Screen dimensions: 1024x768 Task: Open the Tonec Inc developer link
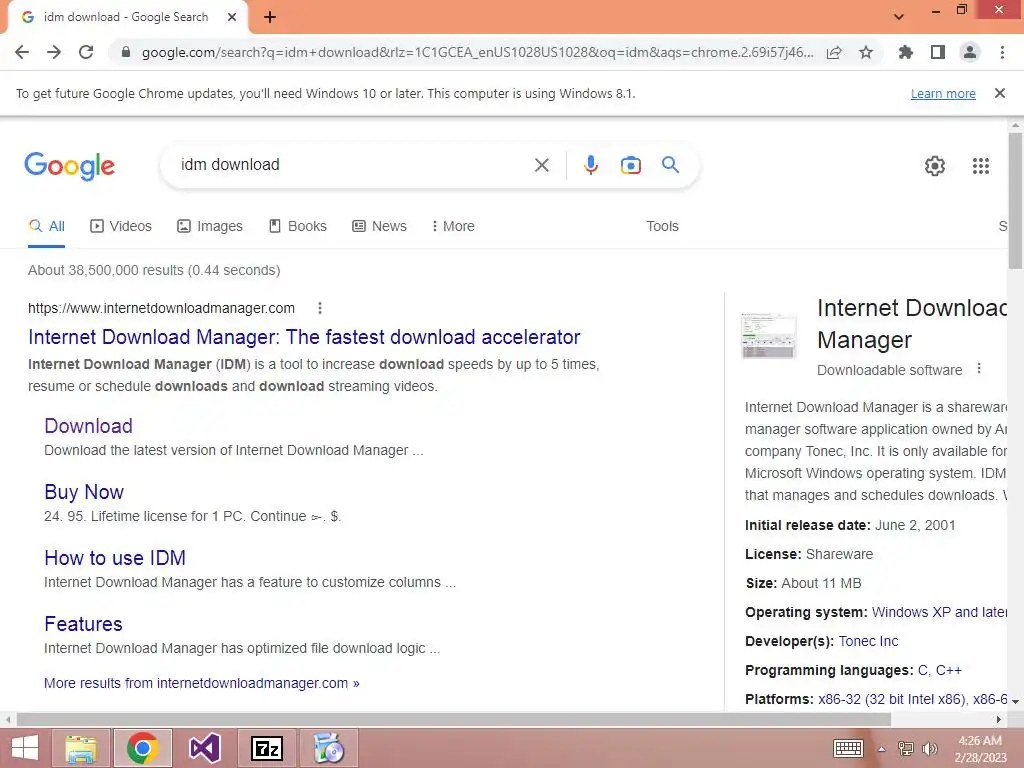[868, 641]
